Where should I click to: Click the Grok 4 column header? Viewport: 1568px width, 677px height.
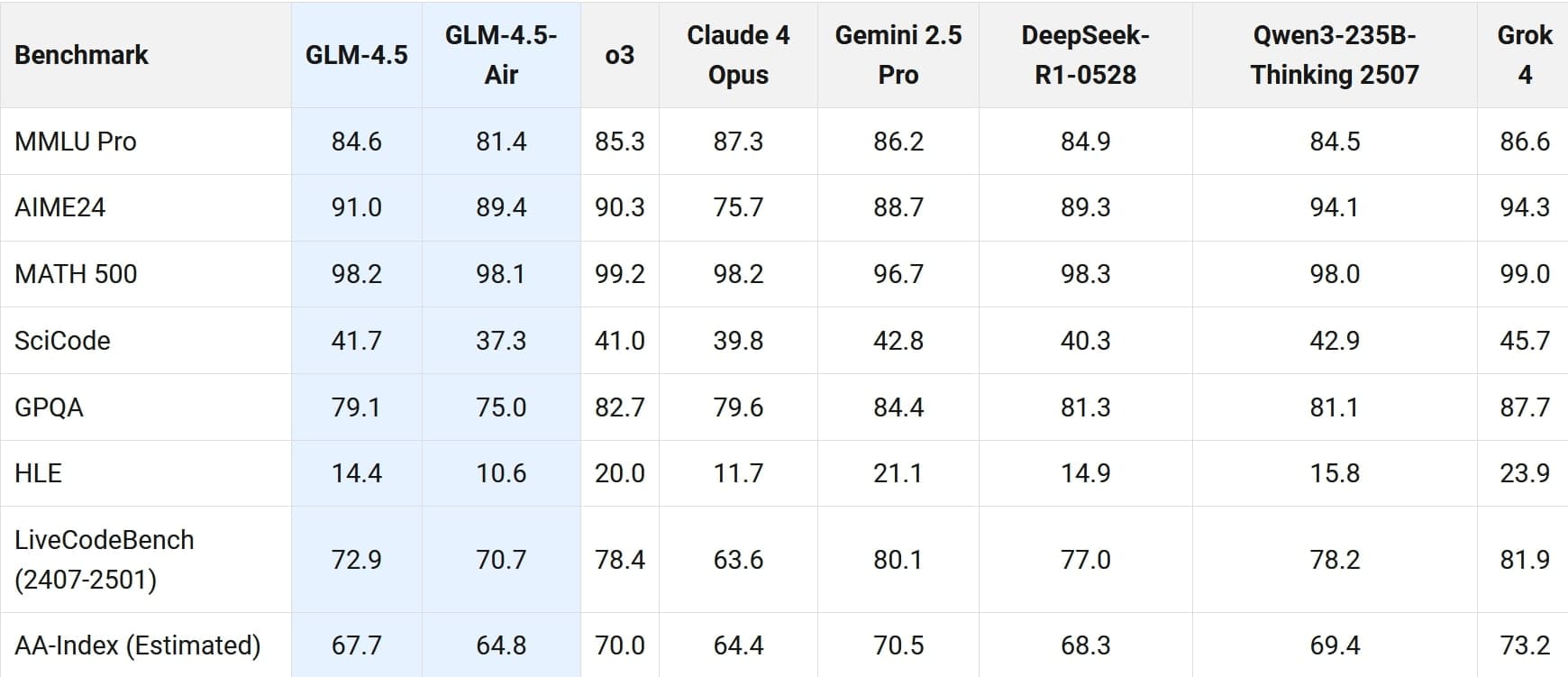coord(1524,55)
